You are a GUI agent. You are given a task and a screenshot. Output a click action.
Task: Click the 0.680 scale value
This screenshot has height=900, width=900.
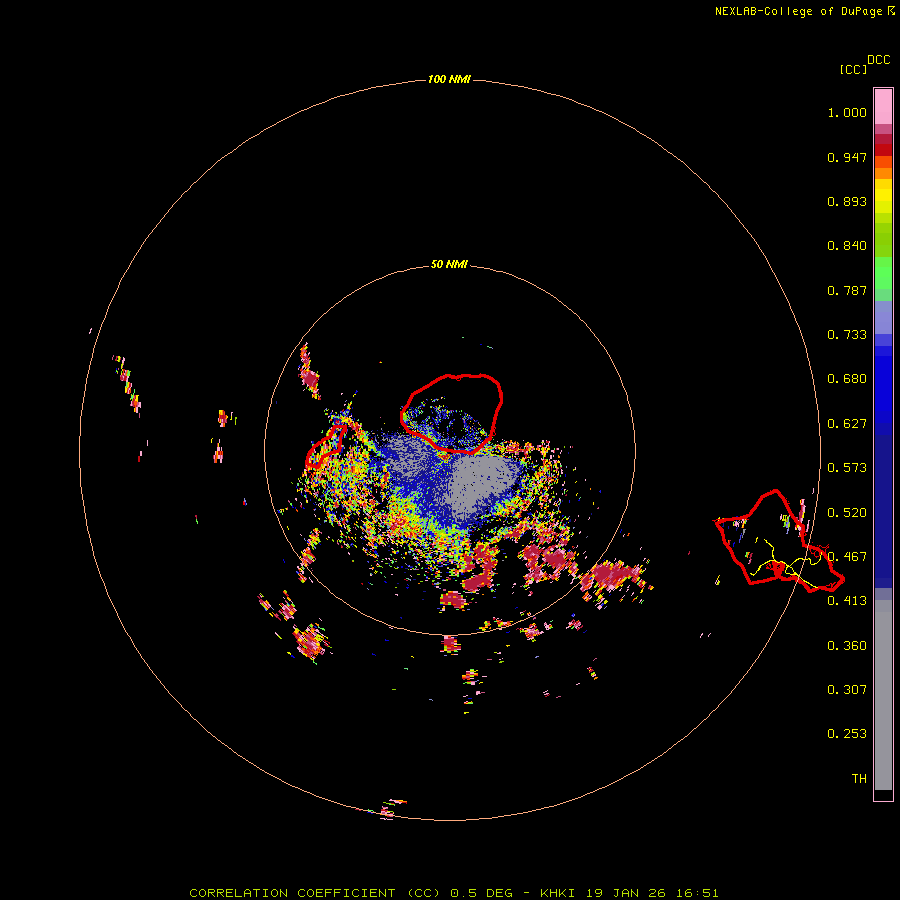click(x=847, y=379)
